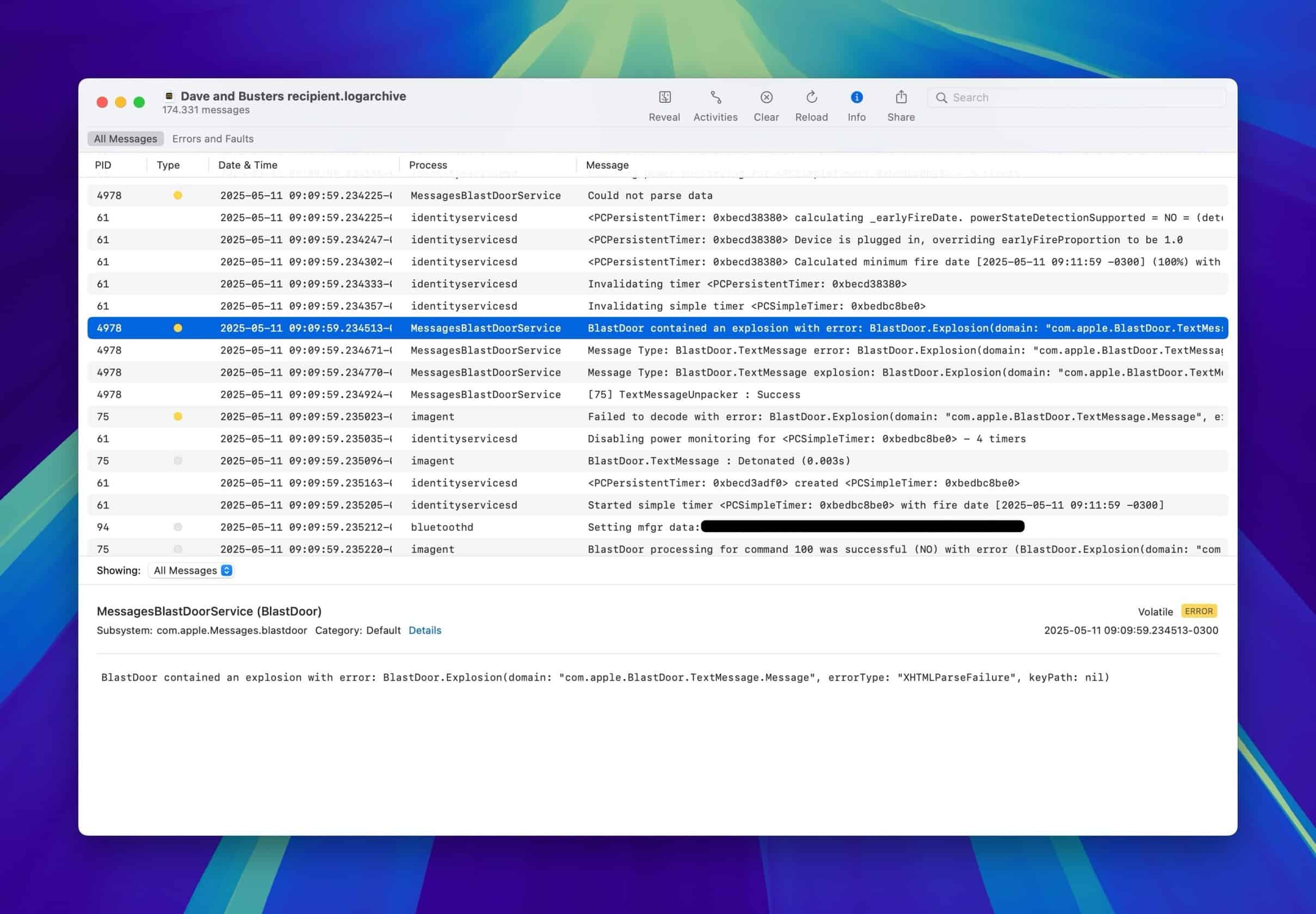Click the logarchive document icon in title
Screen dimensions: 1316x914
(x=169, y=96)
